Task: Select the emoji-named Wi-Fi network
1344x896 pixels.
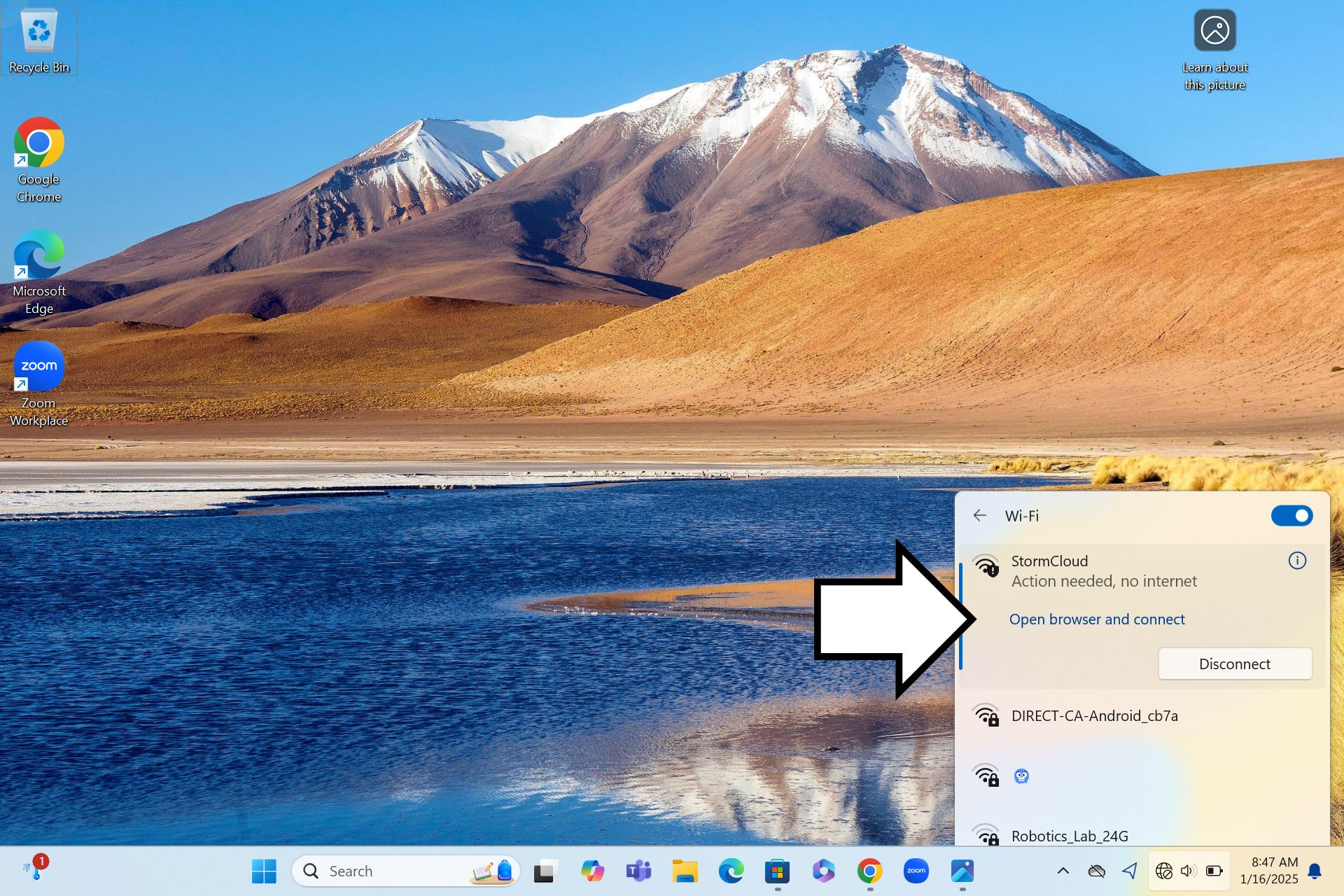Action: 1021,776
